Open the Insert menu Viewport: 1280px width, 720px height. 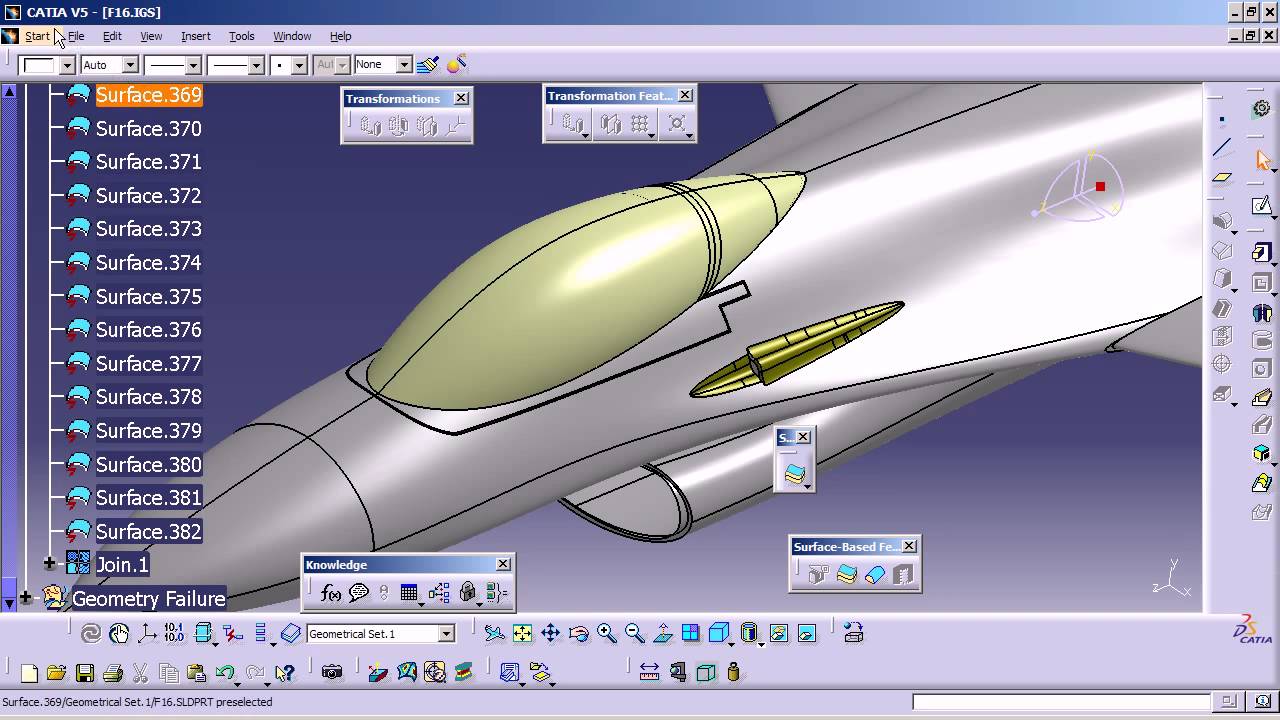[196, 36]
